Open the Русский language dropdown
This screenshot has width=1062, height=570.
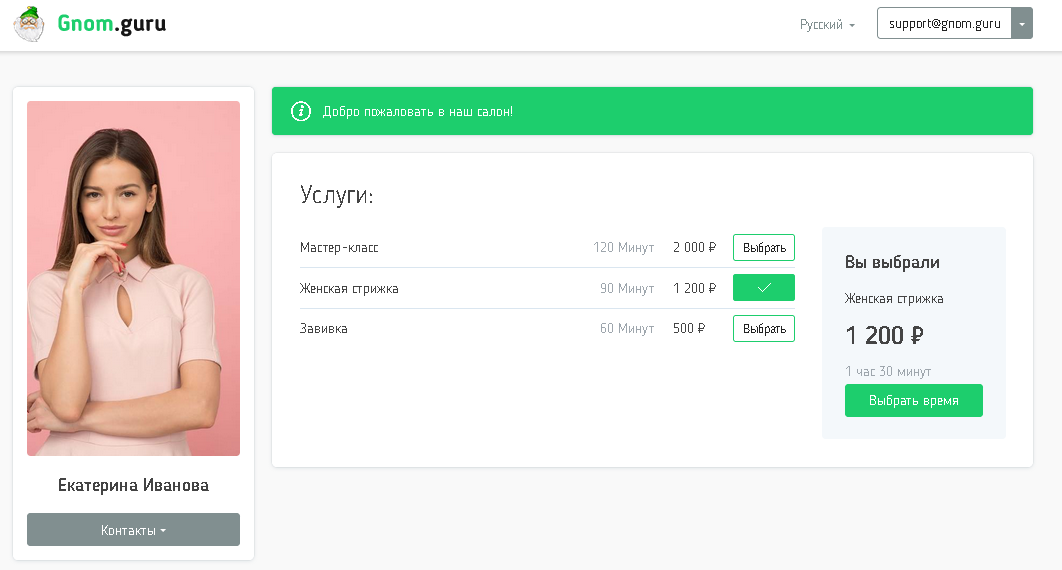(x=827, y=24)
